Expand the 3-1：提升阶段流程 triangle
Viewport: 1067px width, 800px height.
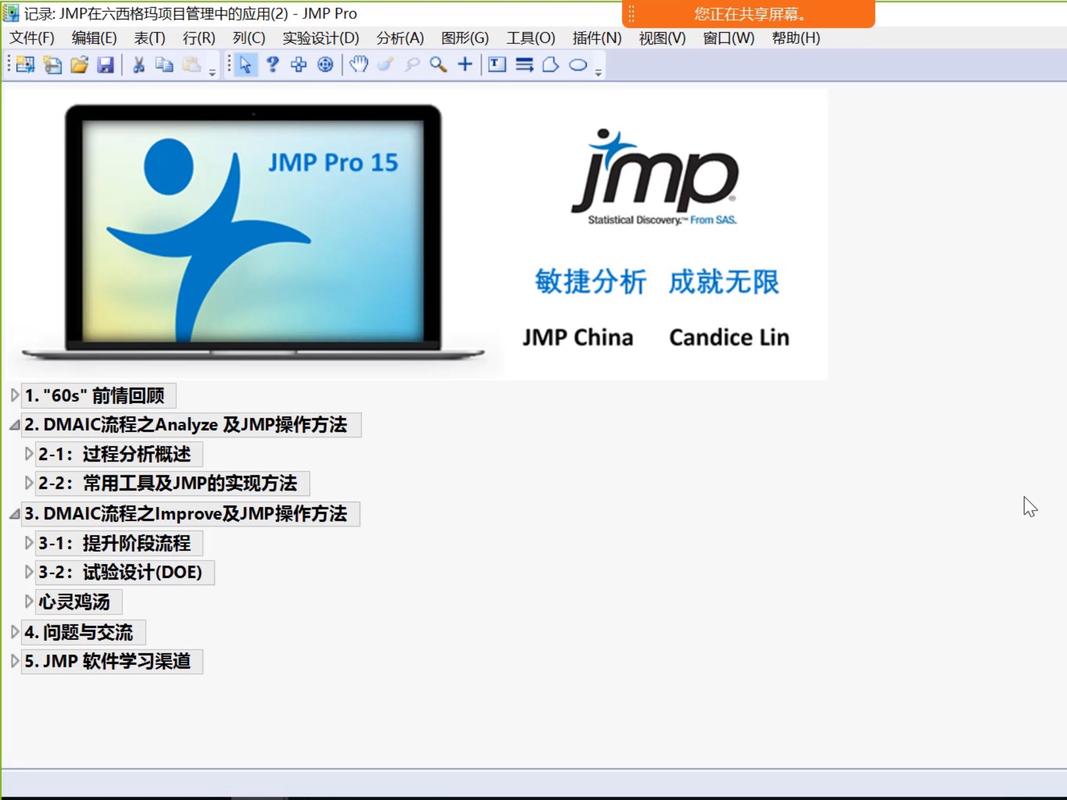[x=29, y=543]
